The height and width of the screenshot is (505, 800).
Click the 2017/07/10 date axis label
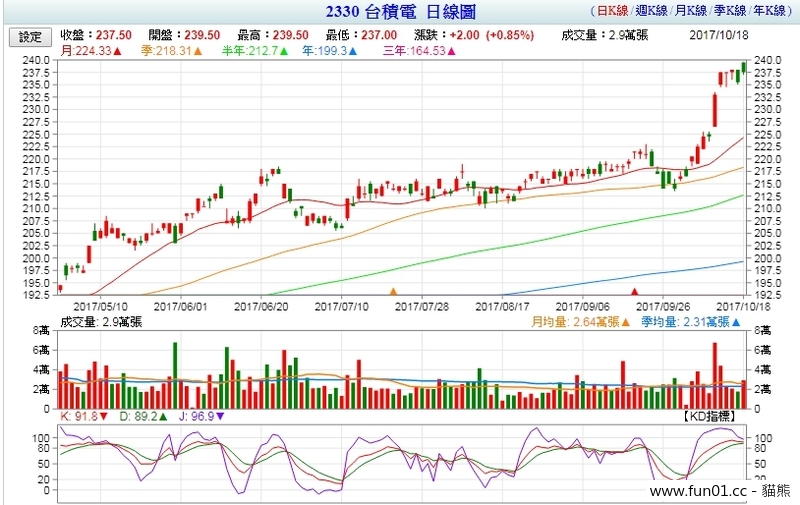341,307
